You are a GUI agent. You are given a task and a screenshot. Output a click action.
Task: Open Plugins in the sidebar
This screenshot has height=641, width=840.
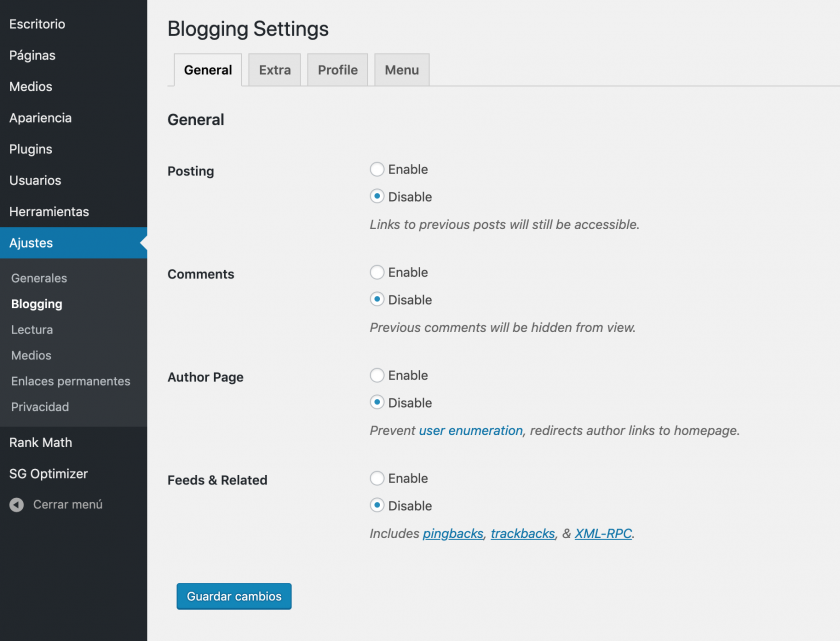coord(31,149)
